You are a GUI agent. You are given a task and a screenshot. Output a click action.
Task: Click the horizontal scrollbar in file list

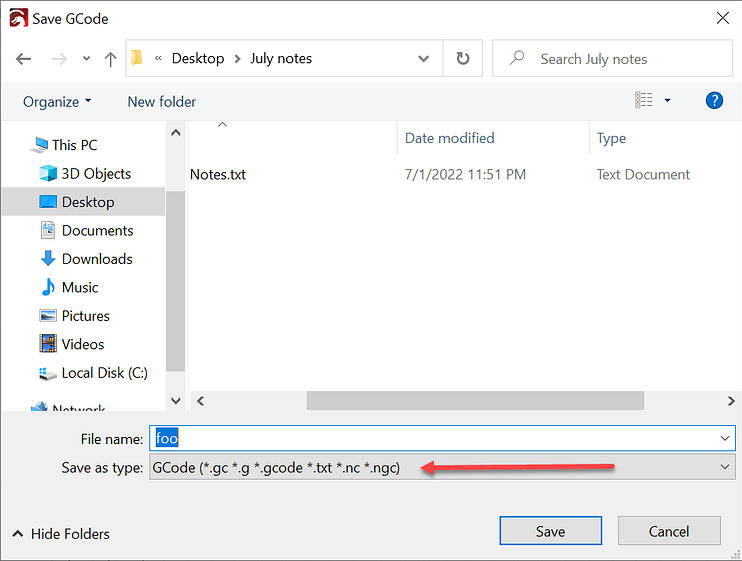coord(475,401)
